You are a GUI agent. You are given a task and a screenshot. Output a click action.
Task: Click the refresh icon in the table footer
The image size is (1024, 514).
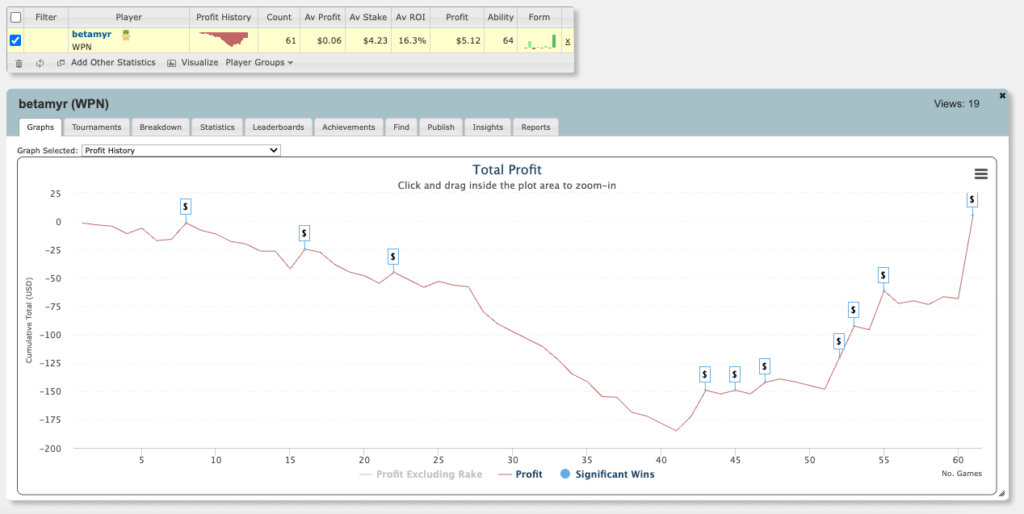pos(39,63)
